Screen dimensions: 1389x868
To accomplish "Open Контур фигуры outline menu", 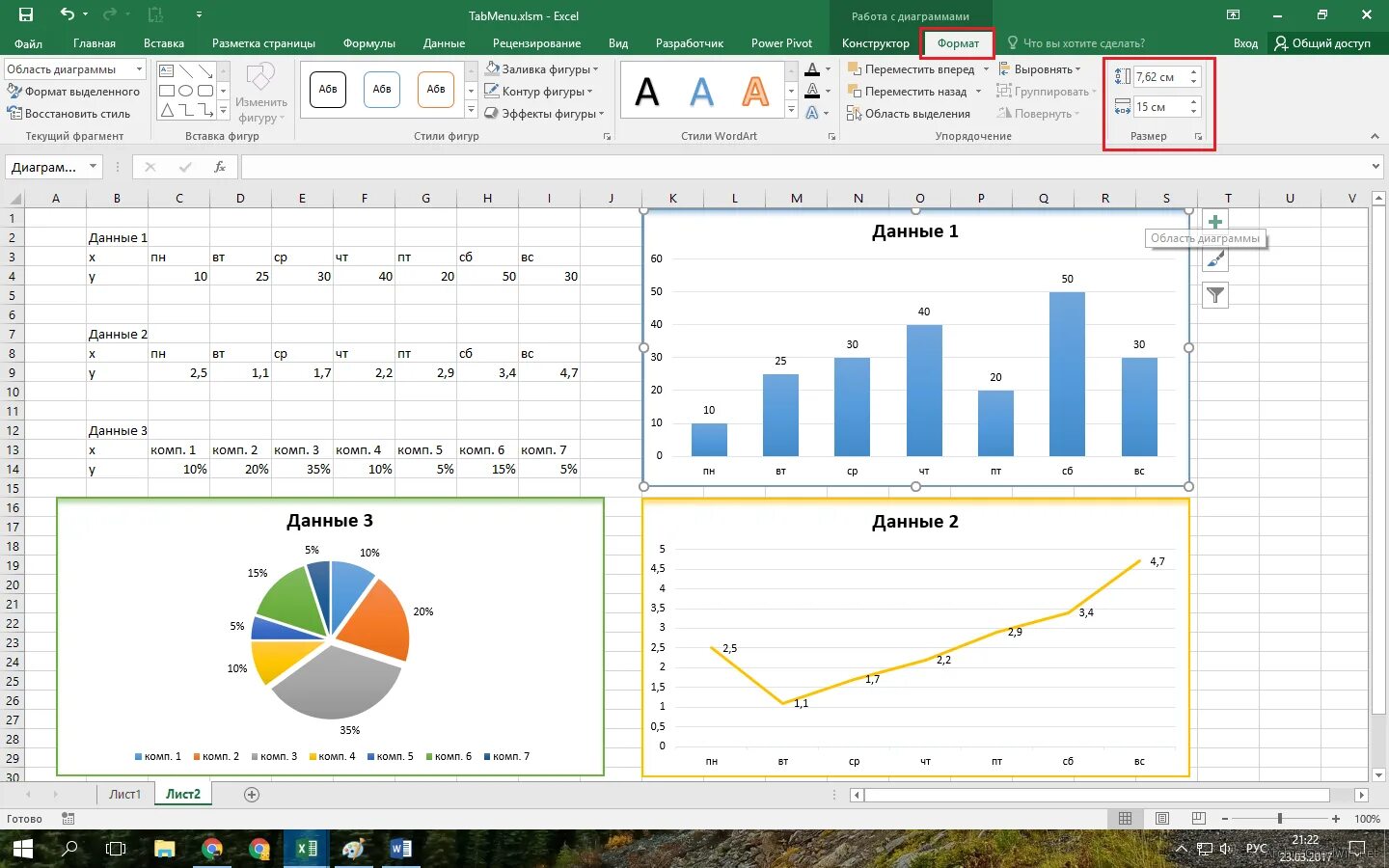I will click(x=538, y=92).
